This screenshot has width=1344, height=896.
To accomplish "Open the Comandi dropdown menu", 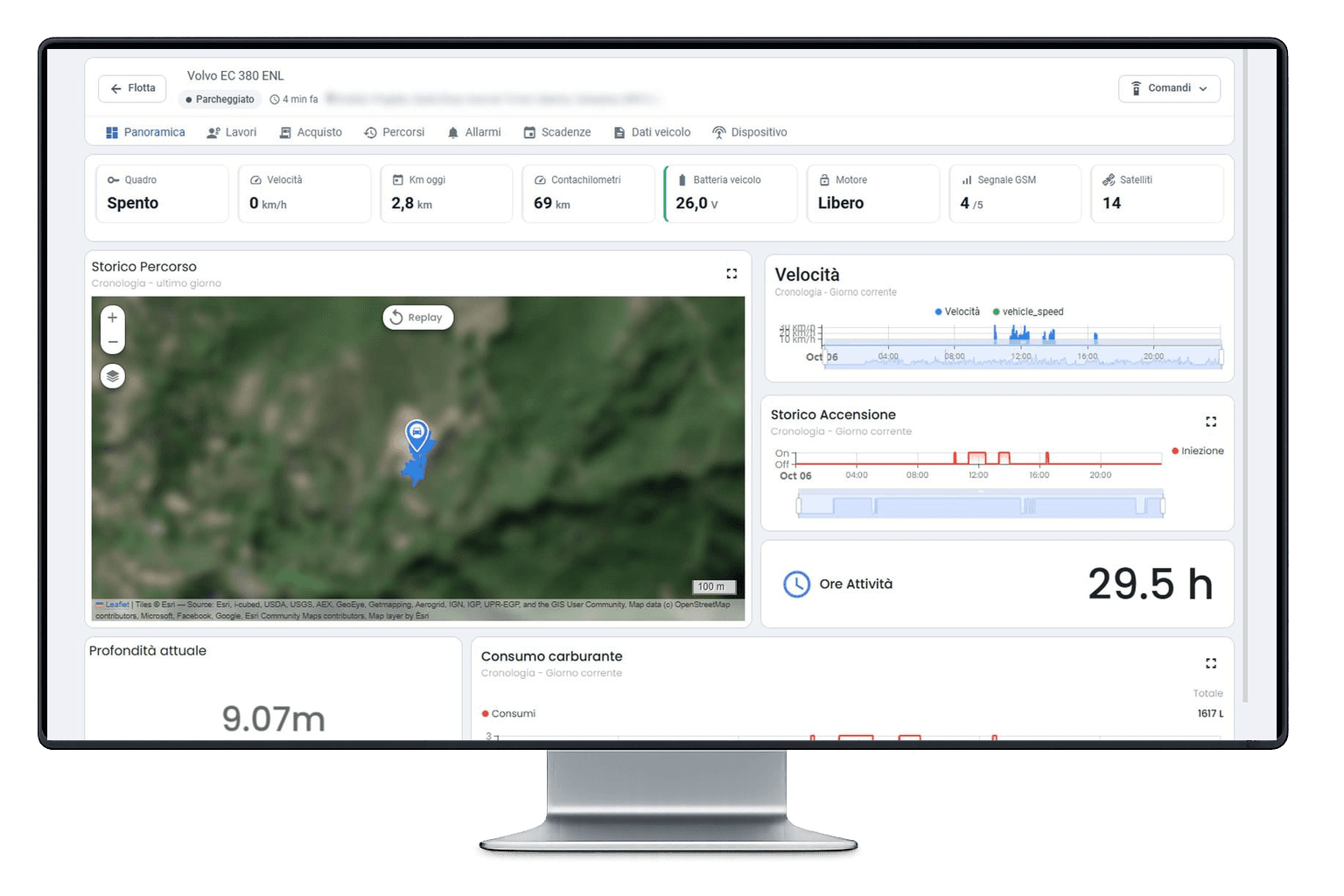I will coord(1169,88).
